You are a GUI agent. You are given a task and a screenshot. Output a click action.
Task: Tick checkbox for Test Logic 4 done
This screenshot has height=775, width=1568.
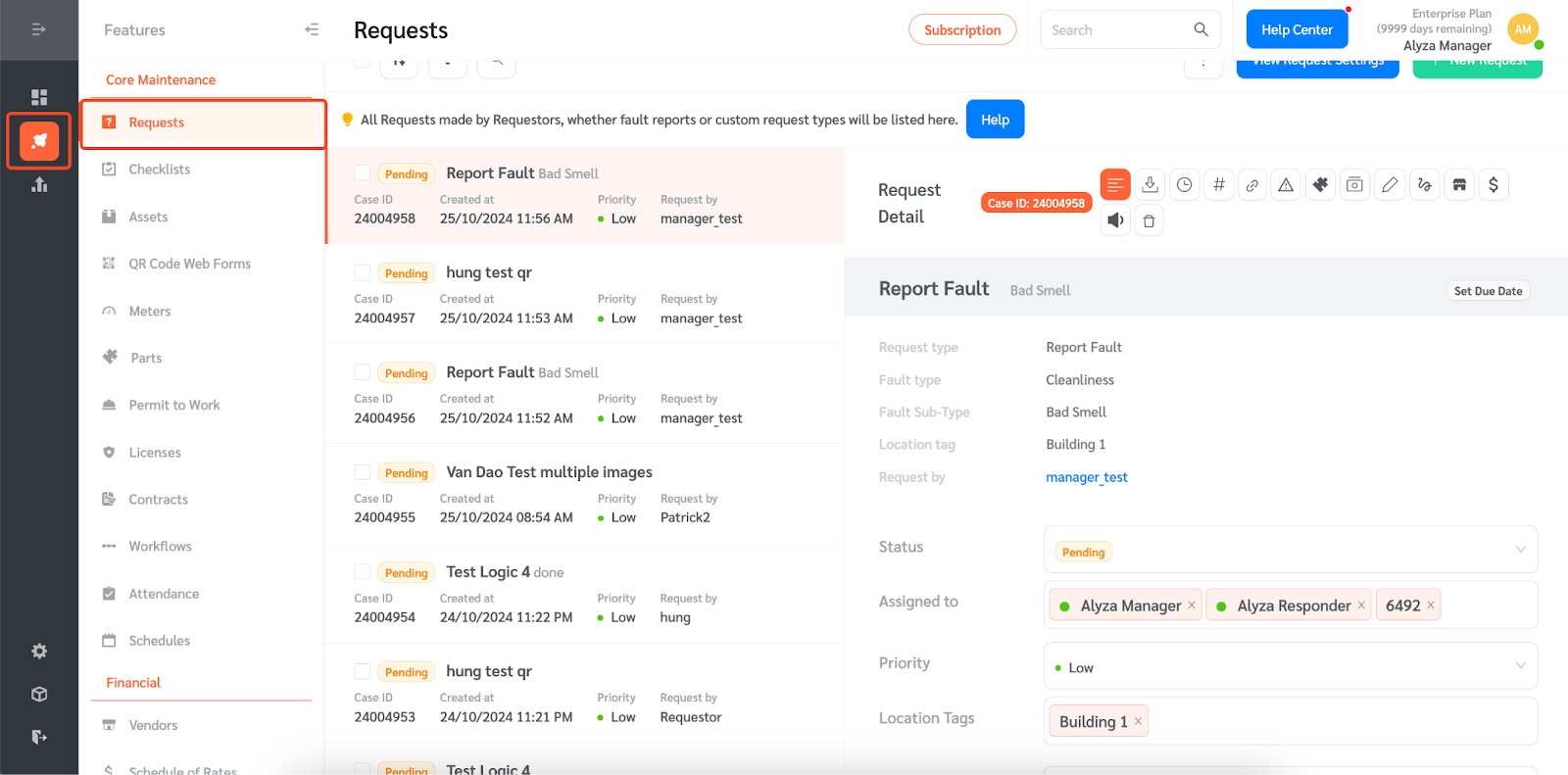coord(363,571)
